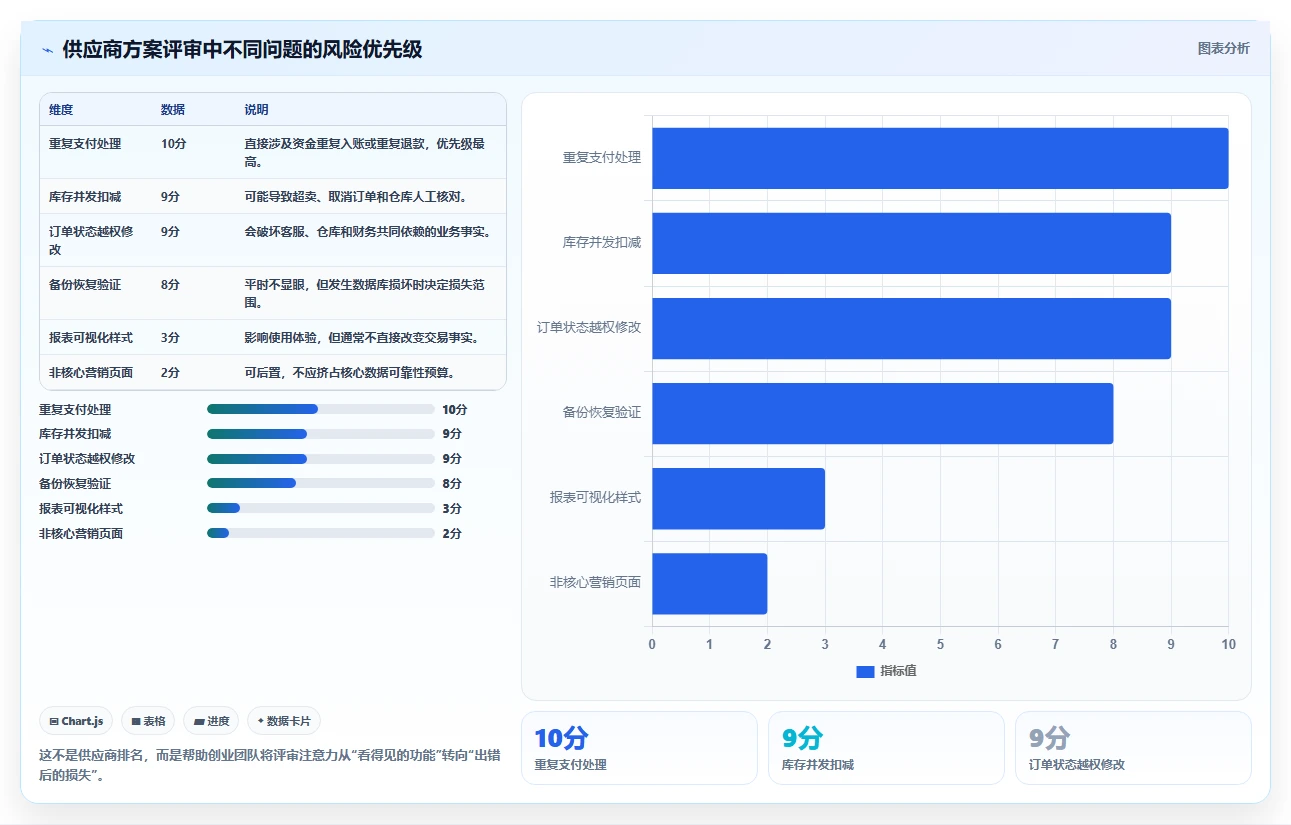This screenshot has height=825, width=1291.
Task: Click the 备份恢复验证 chart bar
Action: point(882,413)
